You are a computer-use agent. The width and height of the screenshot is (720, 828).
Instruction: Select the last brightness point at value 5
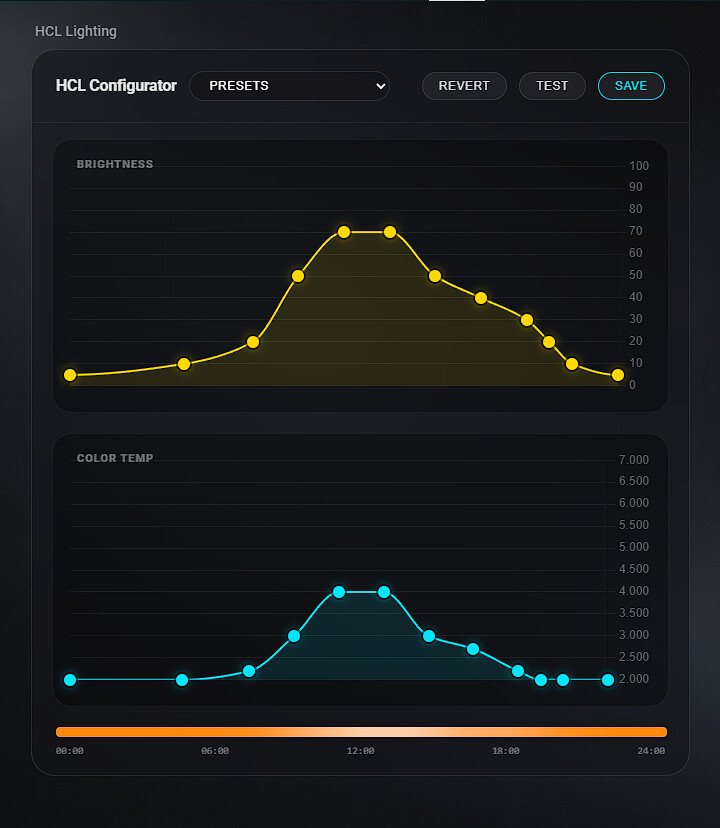coord(618,375)
